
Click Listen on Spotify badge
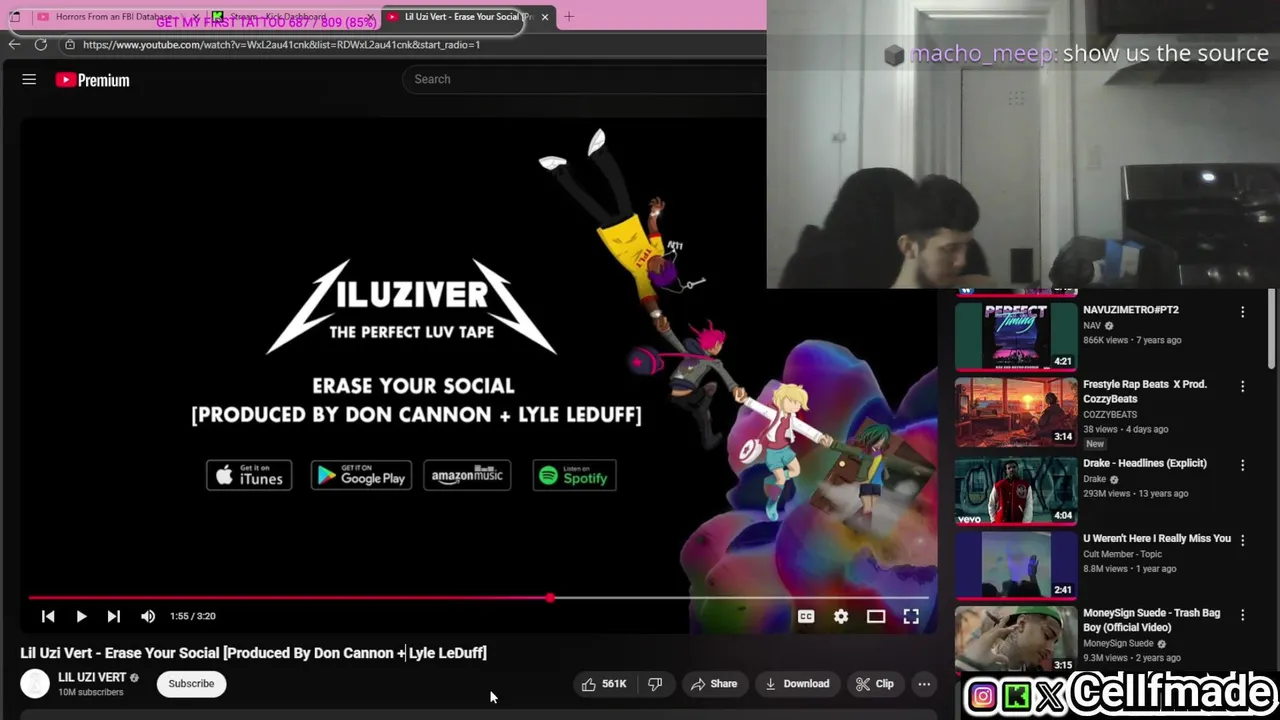574,476
